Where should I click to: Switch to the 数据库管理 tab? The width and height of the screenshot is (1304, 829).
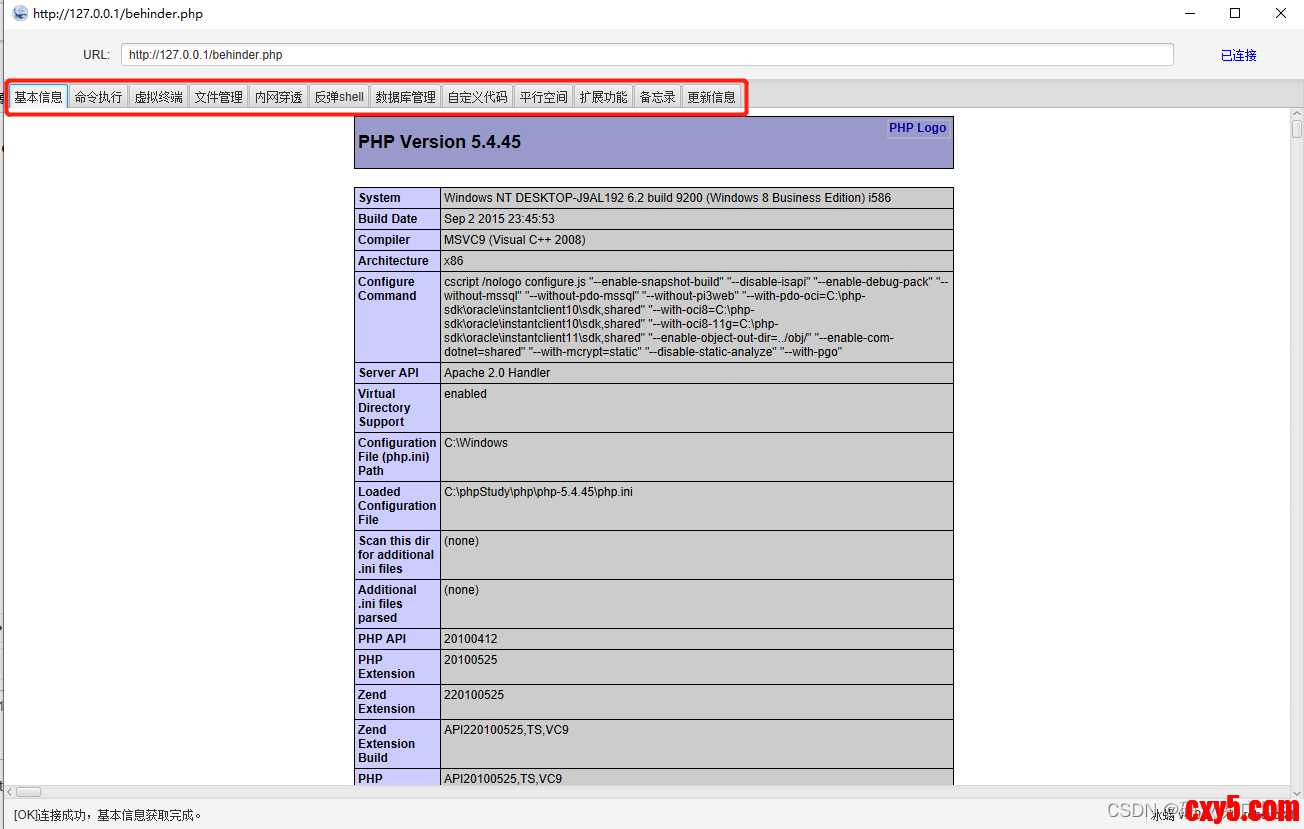pos(405,97)
